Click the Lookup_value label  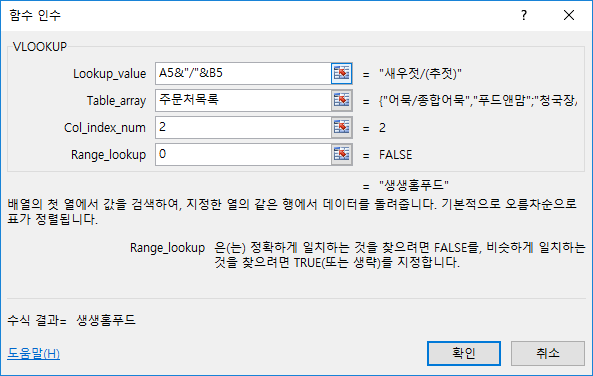[x=109, y=74]
